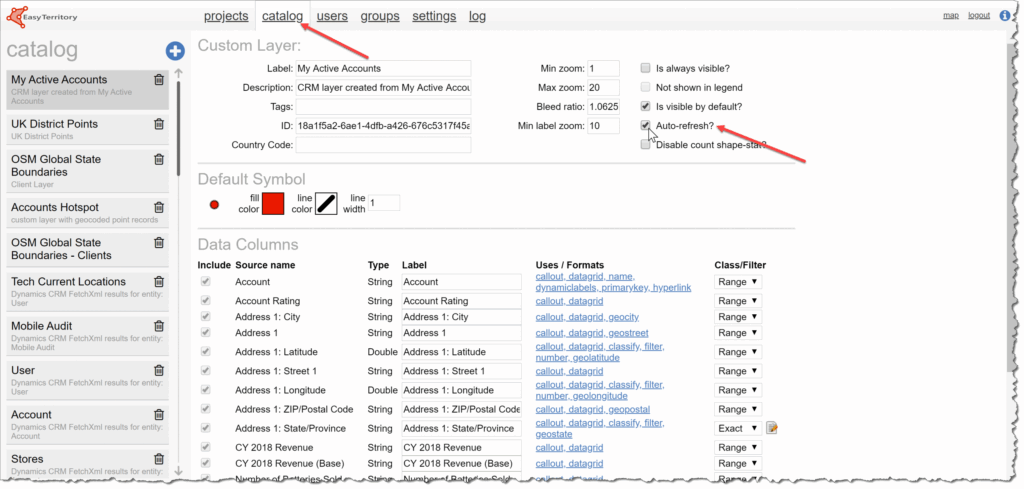Delete the UK District Points layer
Screen dimensions: 1024x489
click(x=159, y=124)
